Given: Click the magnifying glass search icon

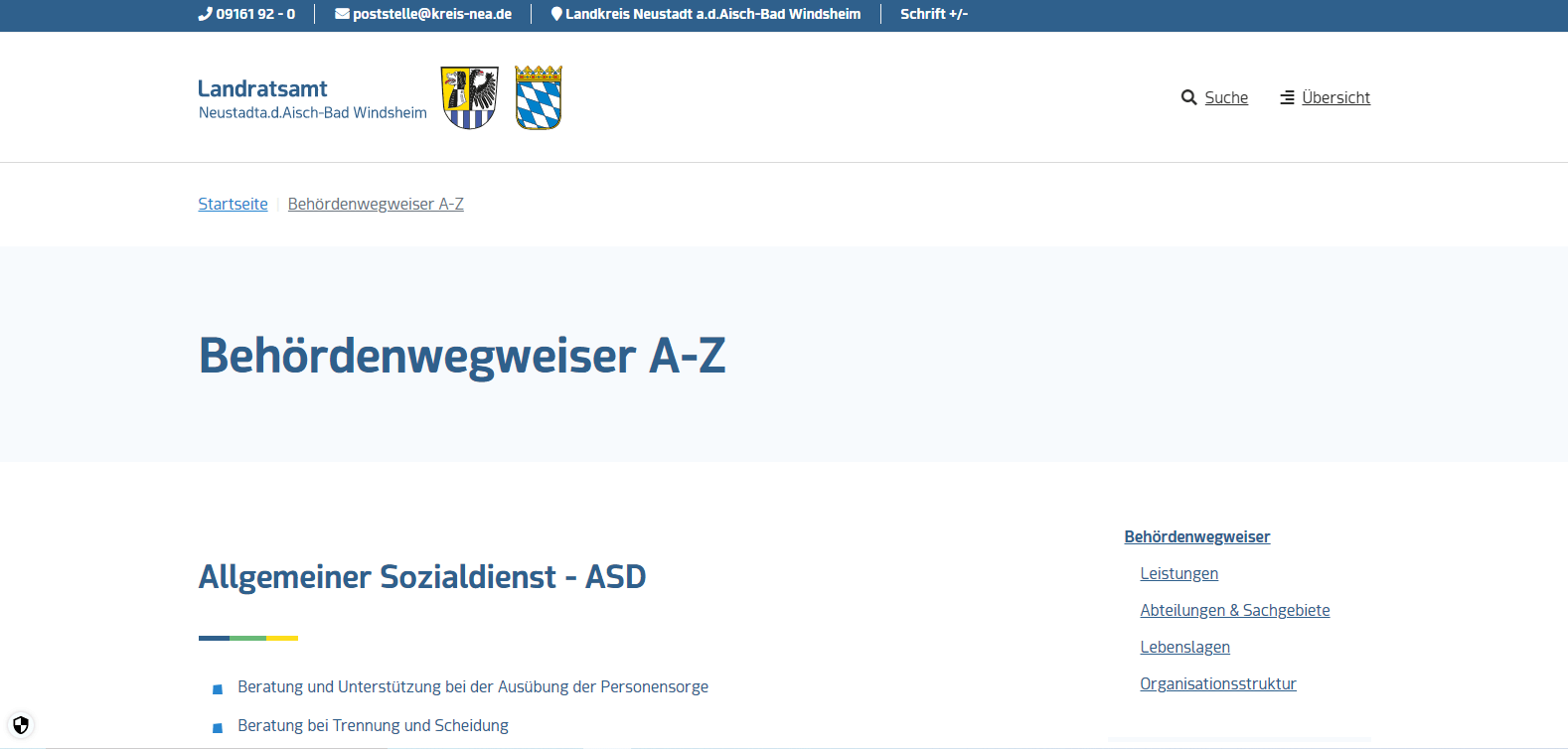Looking at the screenshot, I should pos(1188,97).
